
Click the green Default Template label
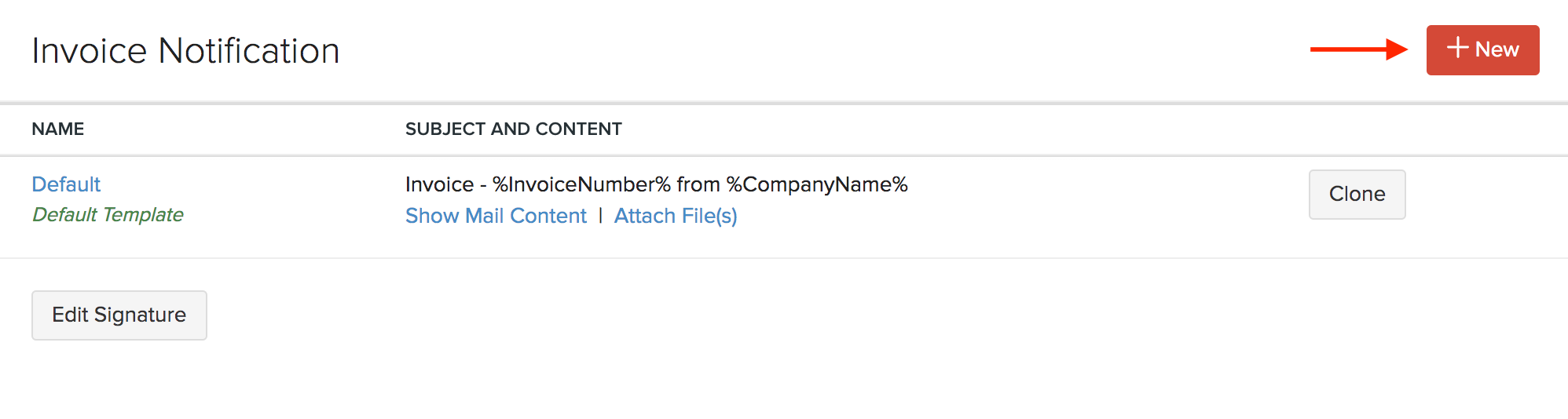108,215
